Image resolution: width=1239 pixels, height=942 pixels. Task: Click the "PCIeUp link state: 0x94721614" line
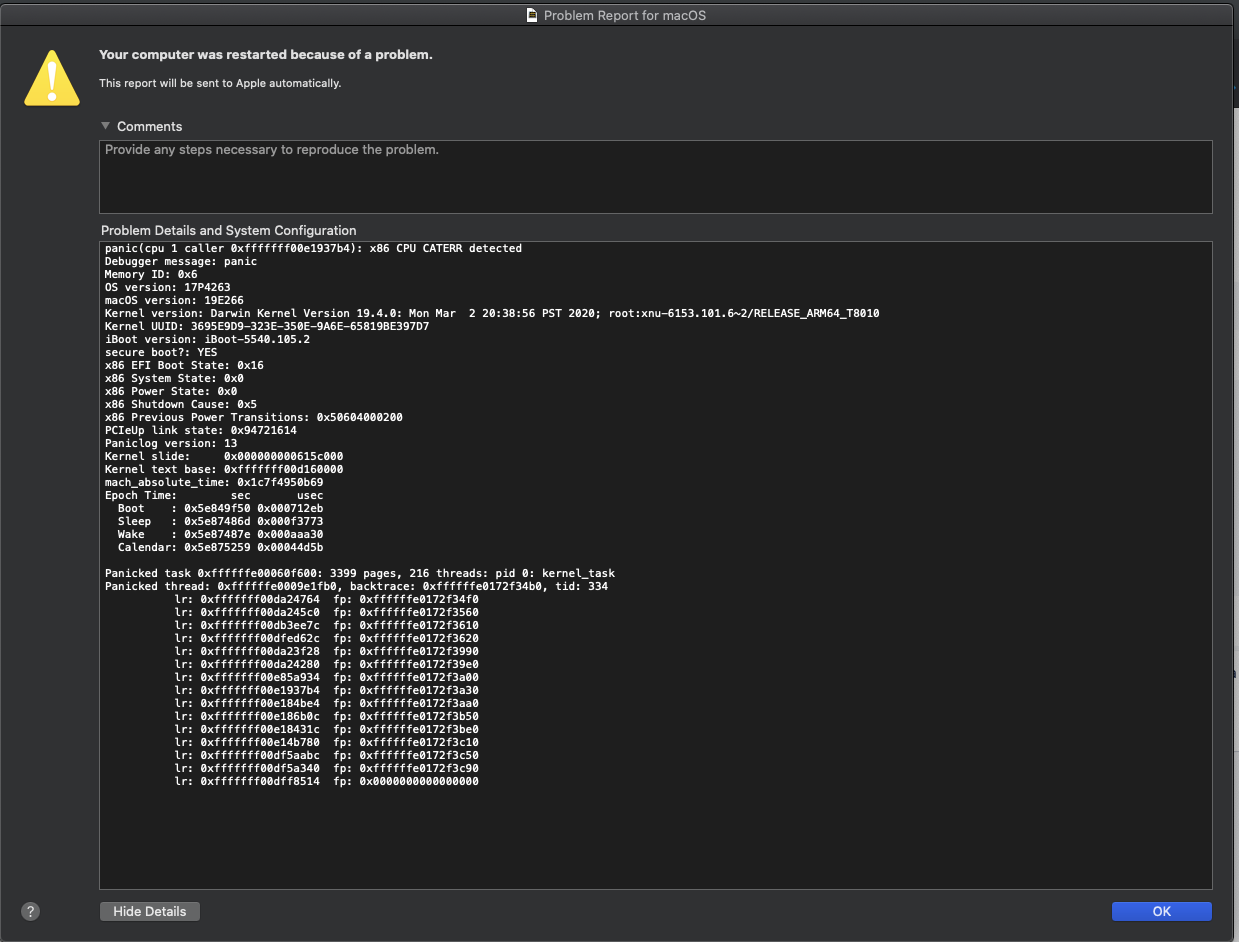pos(201,430)
